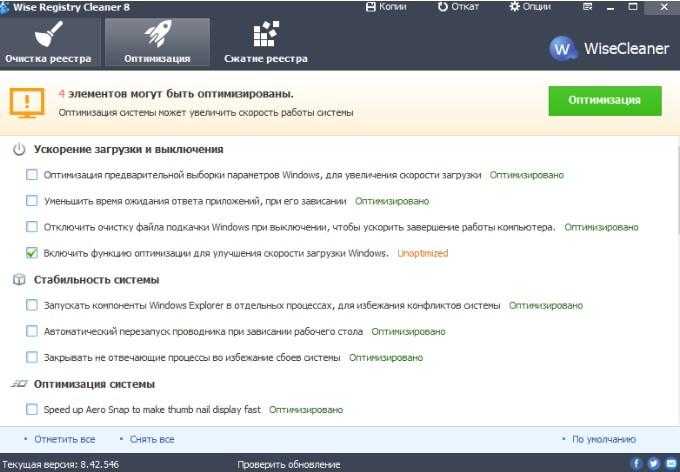Switch to the Оптимизация tab
The height and width of the screenshot is (472, 680).
click(157, 43)
